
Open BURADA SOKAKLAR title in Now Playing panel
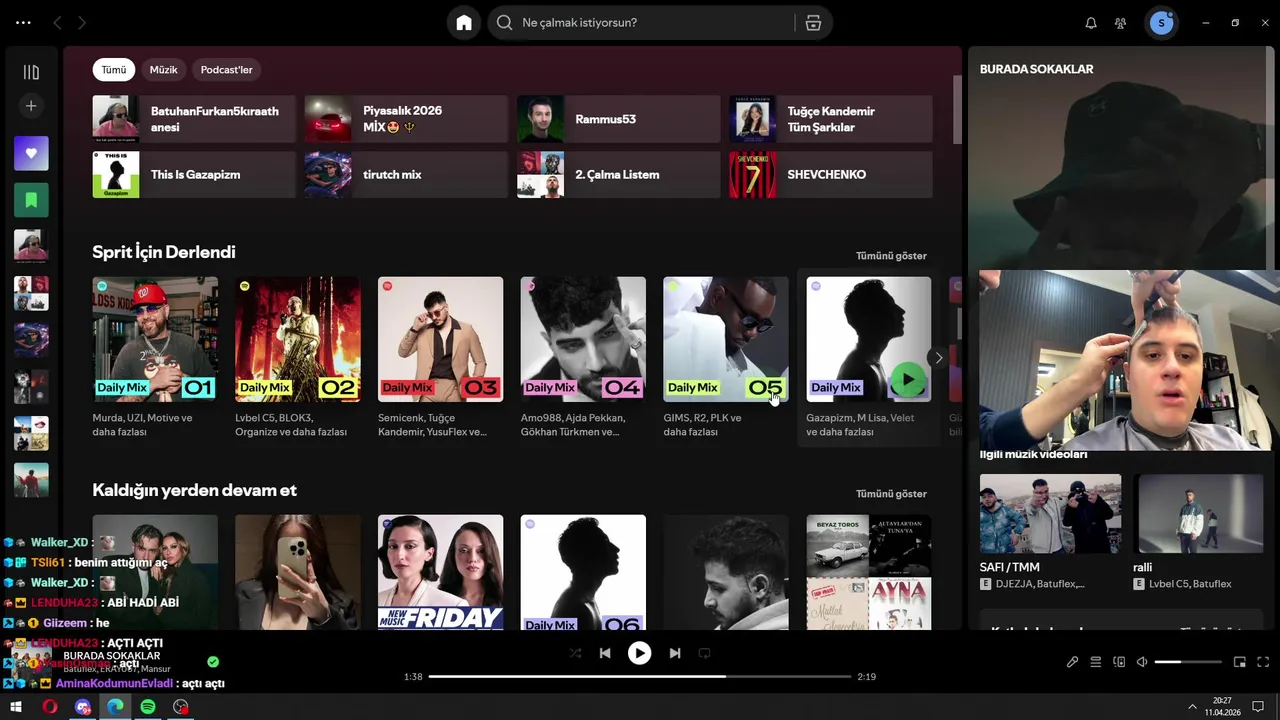point(1036,69)
